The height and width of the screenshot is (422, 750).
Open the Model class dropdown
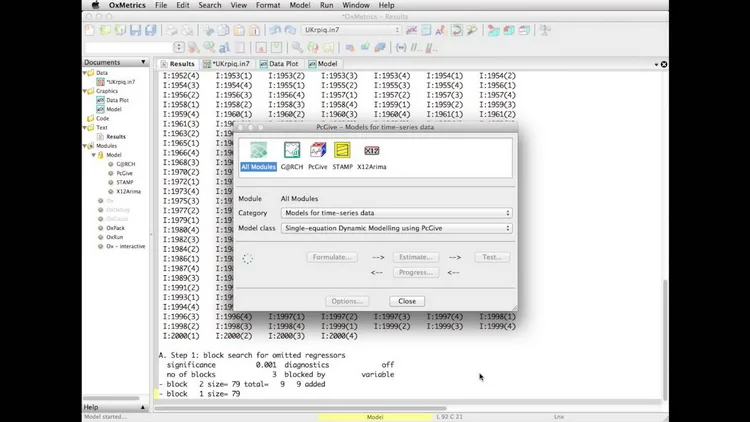(x=397, y=228)
